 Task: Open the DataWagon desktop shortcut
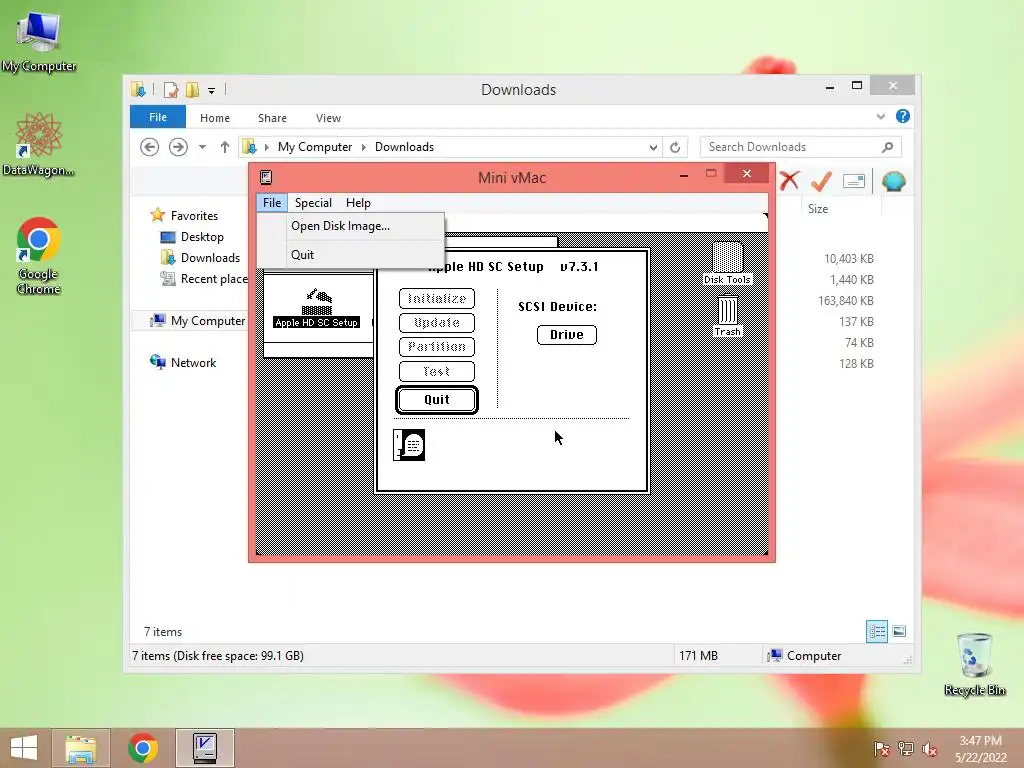point(39,144)
